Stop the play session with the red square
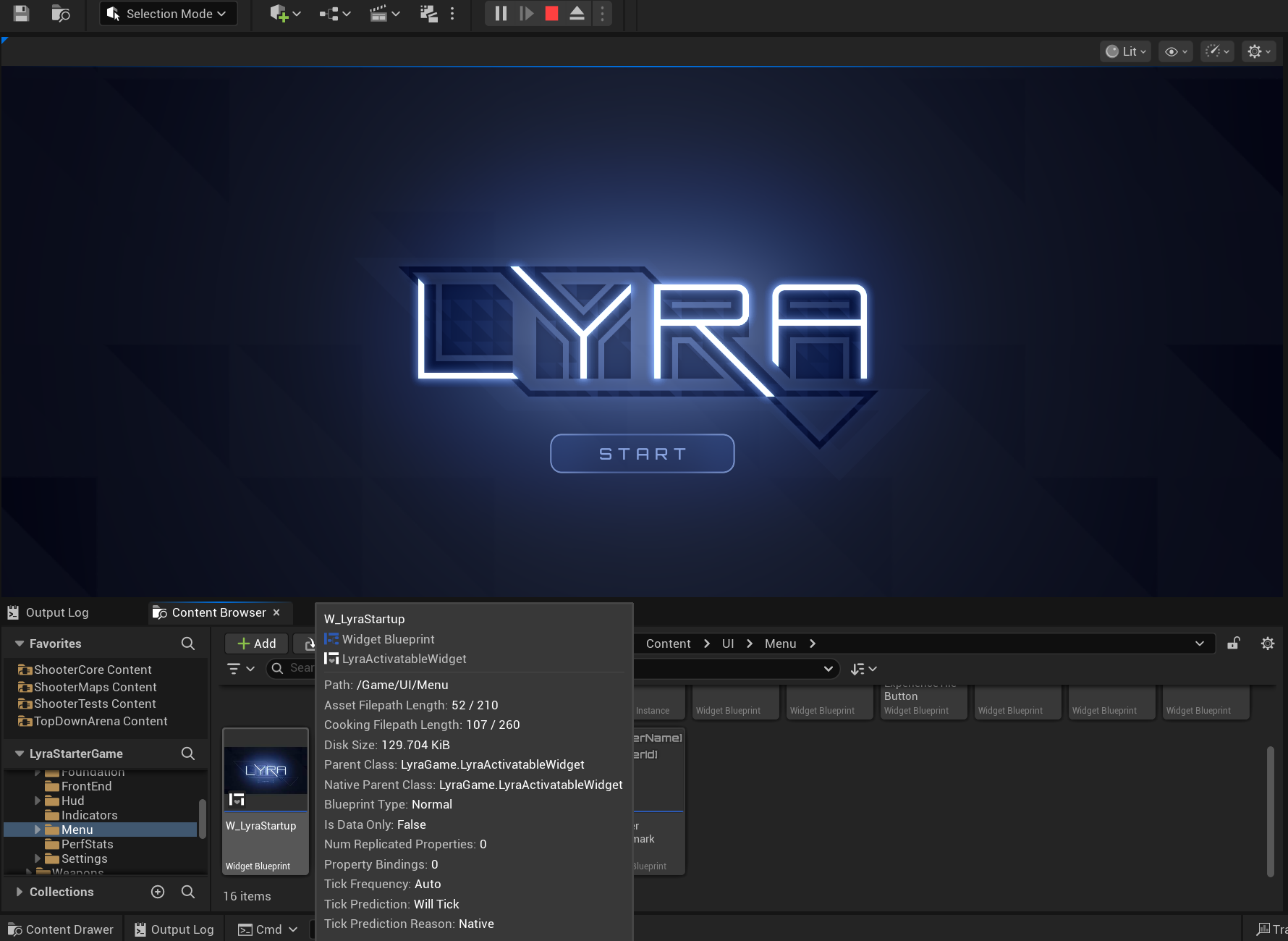Viewport: 1288px width, 941px height. pos(551,13)
